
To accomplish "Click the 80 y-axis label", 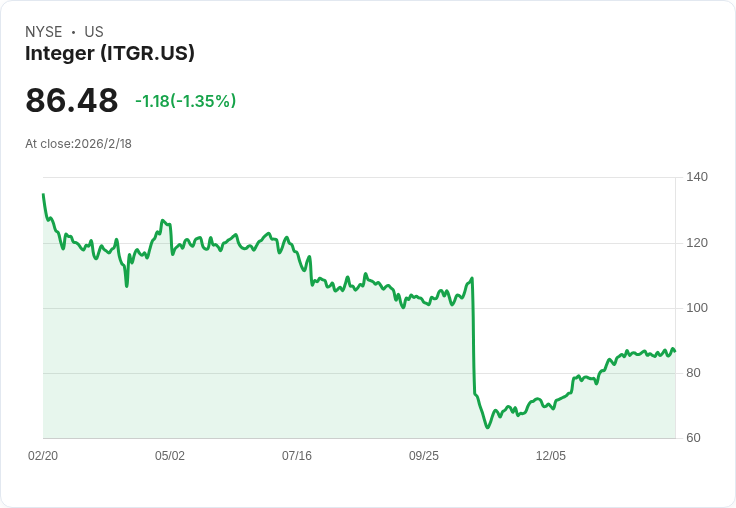I will (x=693, y=373).
